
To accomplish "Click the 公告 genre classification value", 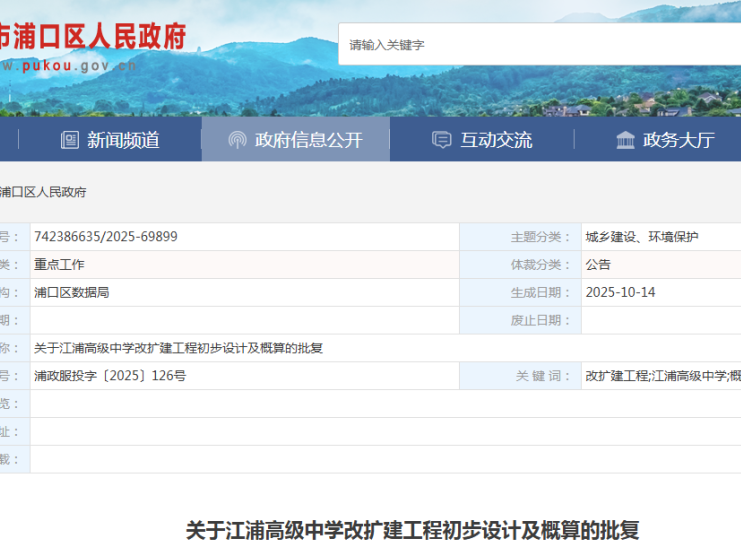I will pos(598,265).
